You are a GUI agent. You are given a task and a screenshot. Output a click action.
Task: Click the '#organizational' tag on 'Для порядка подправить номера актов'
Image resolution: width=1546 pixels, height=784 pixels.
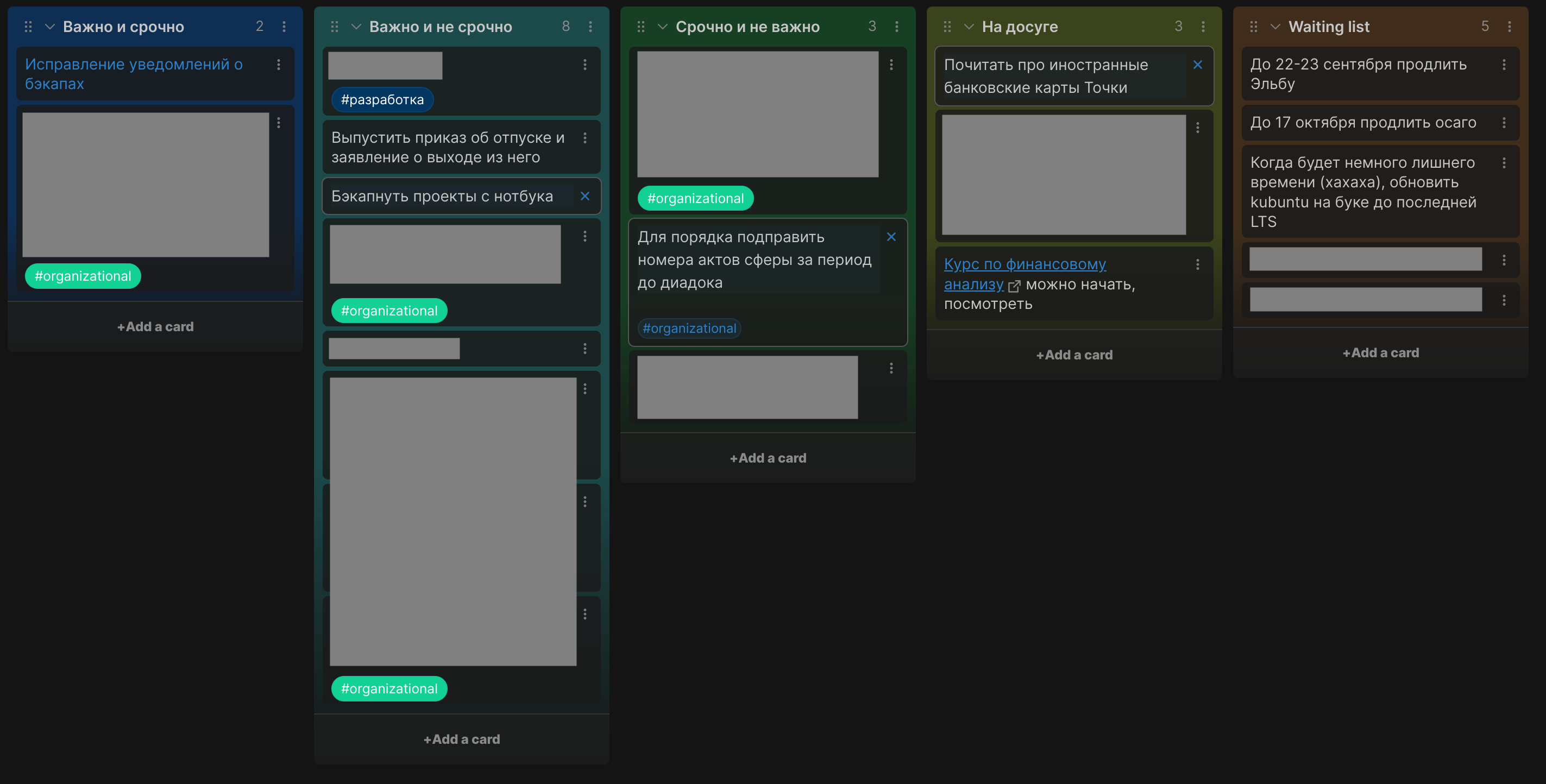coord(688,327)
